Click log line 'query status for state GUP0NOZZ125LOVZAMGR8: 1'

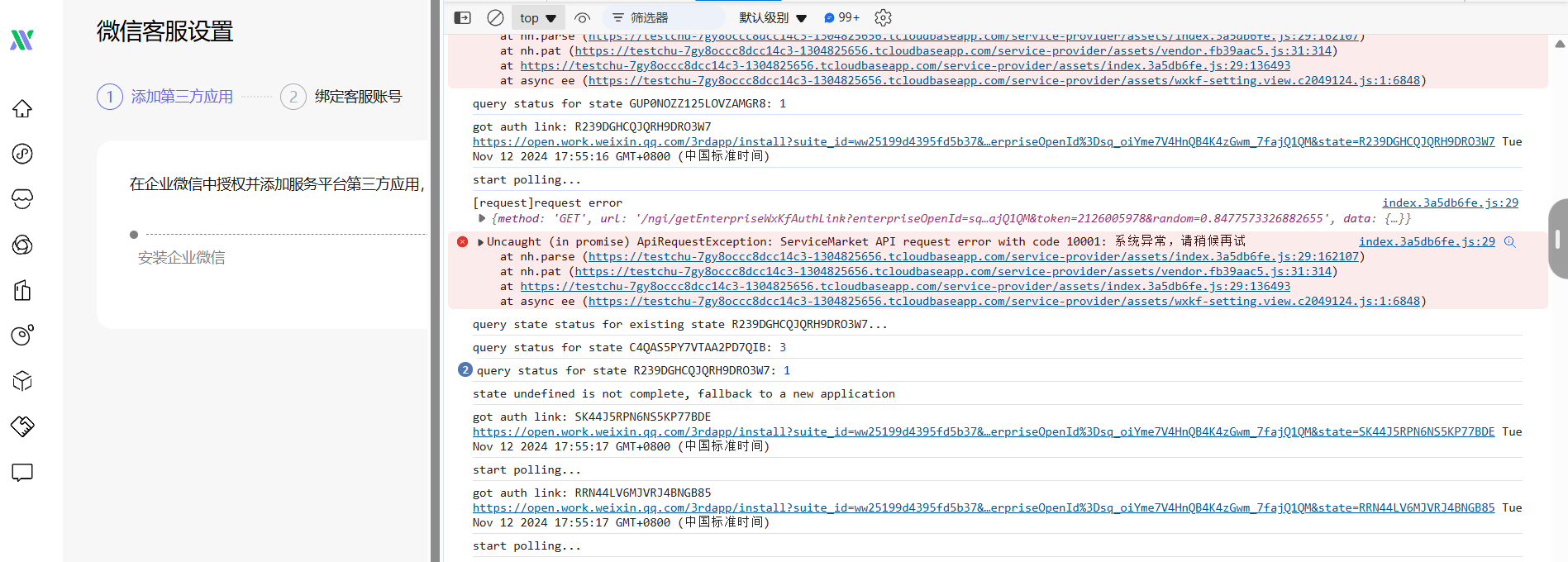coord(629,103)
